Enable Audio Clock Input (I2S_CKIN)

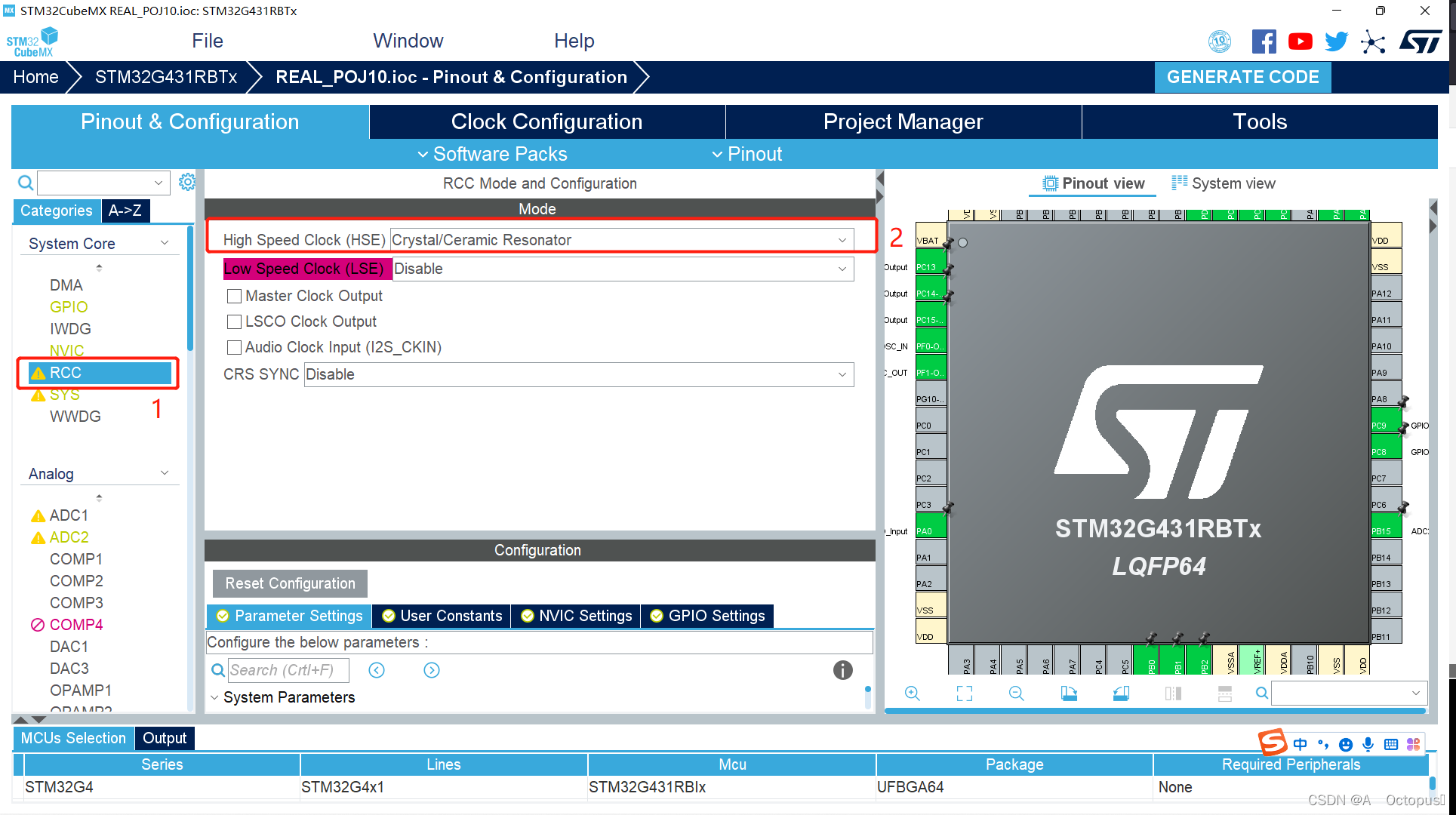[x=235, y=348]
